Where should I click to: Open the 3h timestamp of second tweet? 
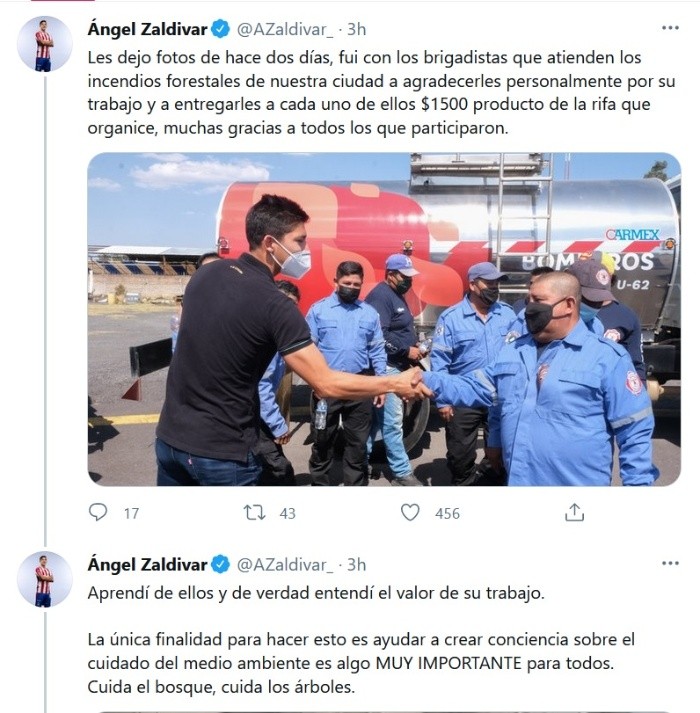coord(357,565)
